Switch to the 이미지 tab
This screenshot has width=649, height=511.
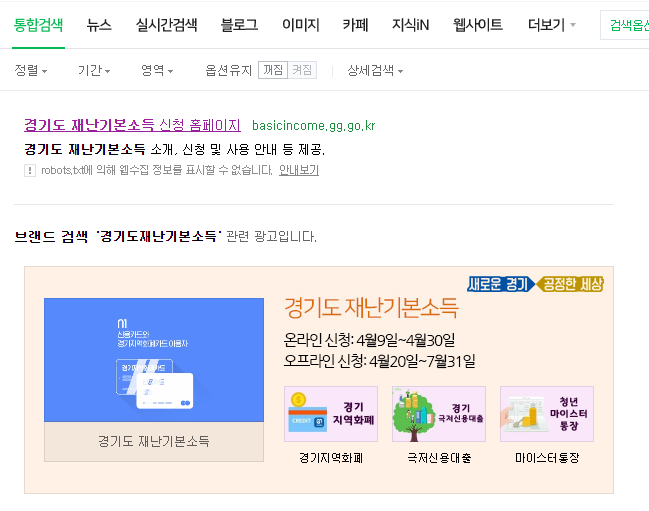(x=300, y=25)
